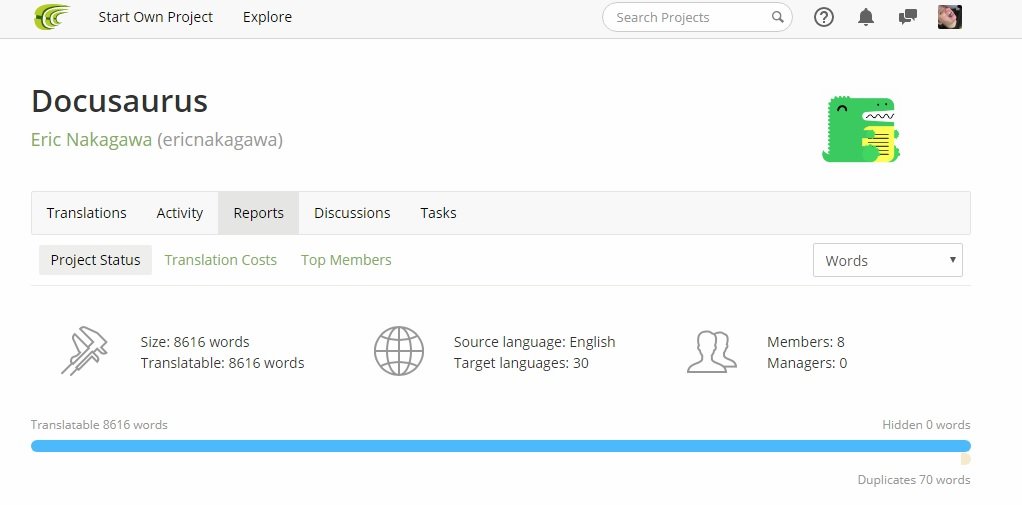Open the help question mark icon
The width and height of the screenshot is (1022, 505).
pyautogui.click(x=824, y=17)
